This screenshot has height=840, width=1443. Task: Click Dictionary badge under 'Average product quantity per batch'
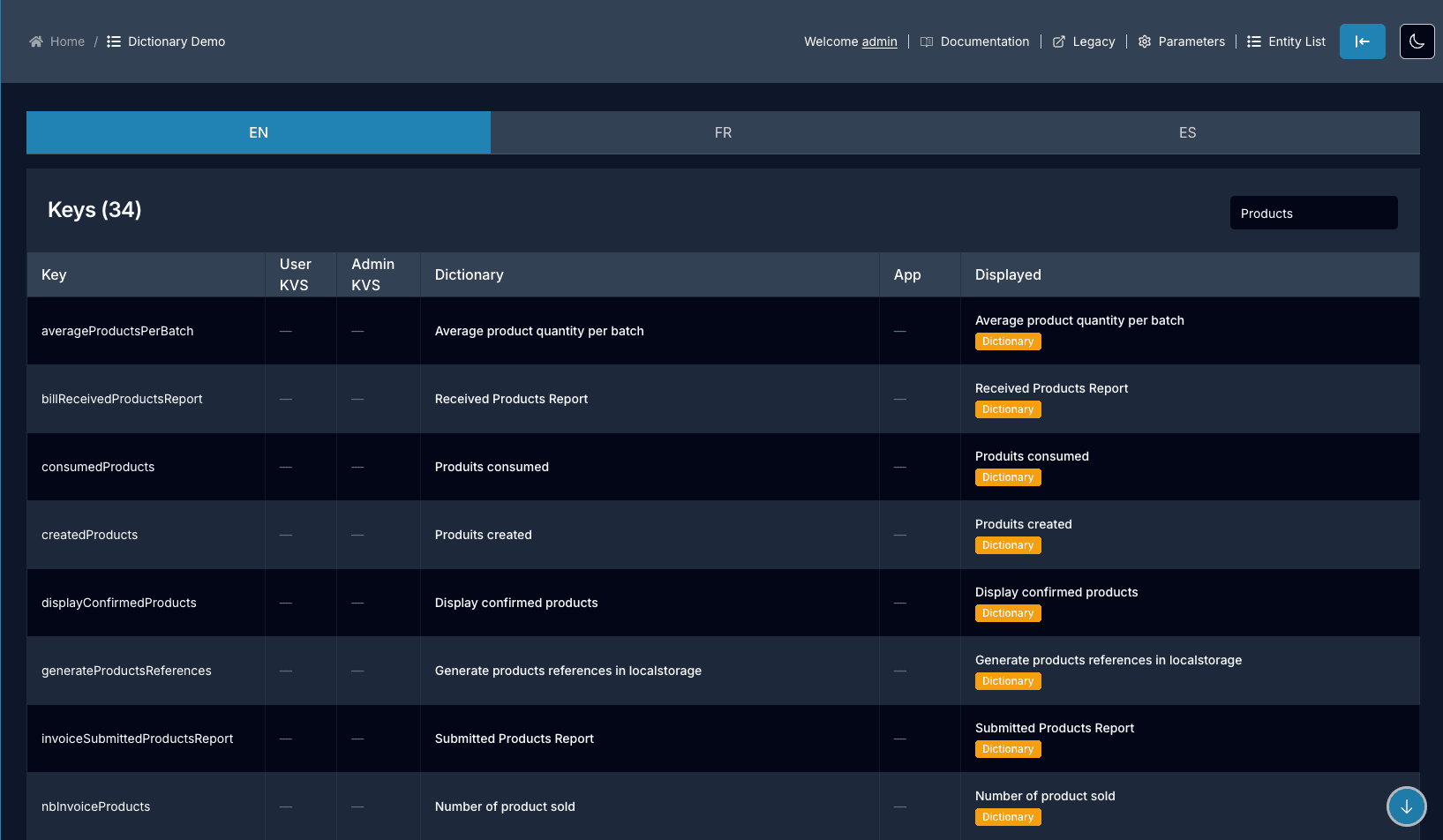1008,341
